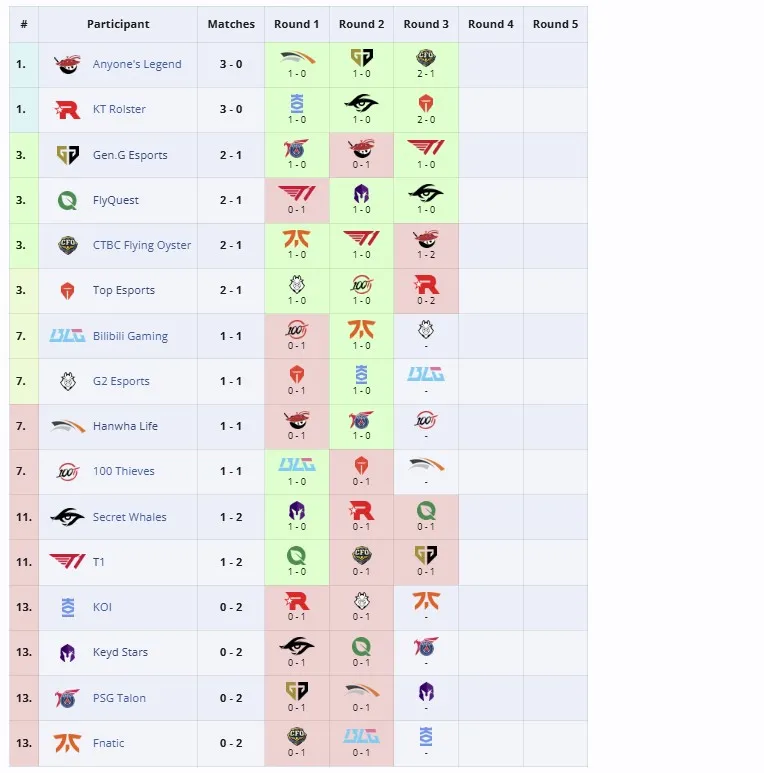Open the G2 Esports team link

pyautogui.click(x=121, y=381)
